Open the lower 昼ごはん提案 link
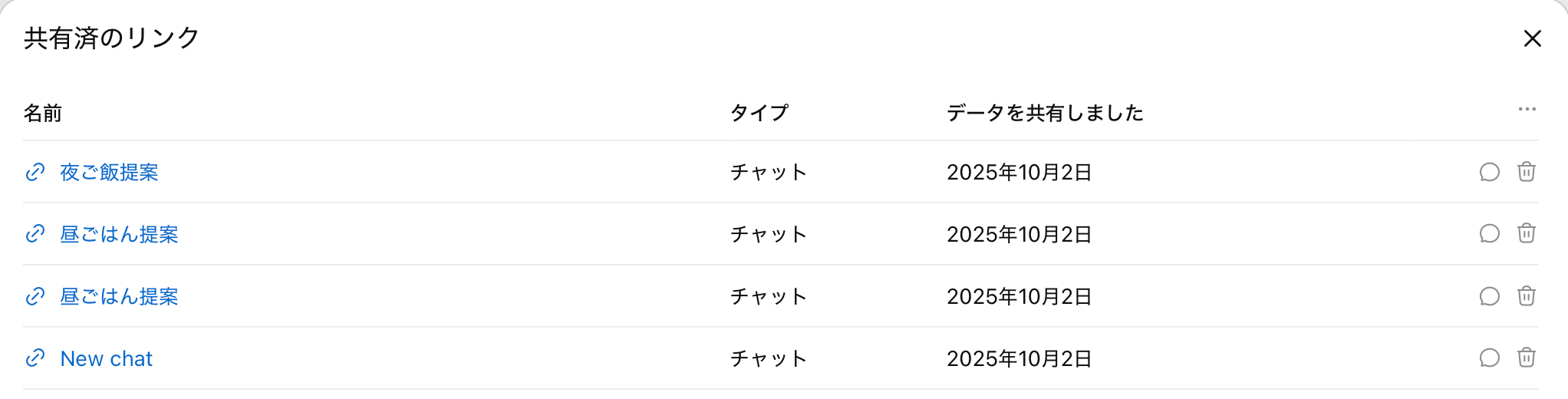This screenshot has height=399, width=1568. [x=119, y=296]
